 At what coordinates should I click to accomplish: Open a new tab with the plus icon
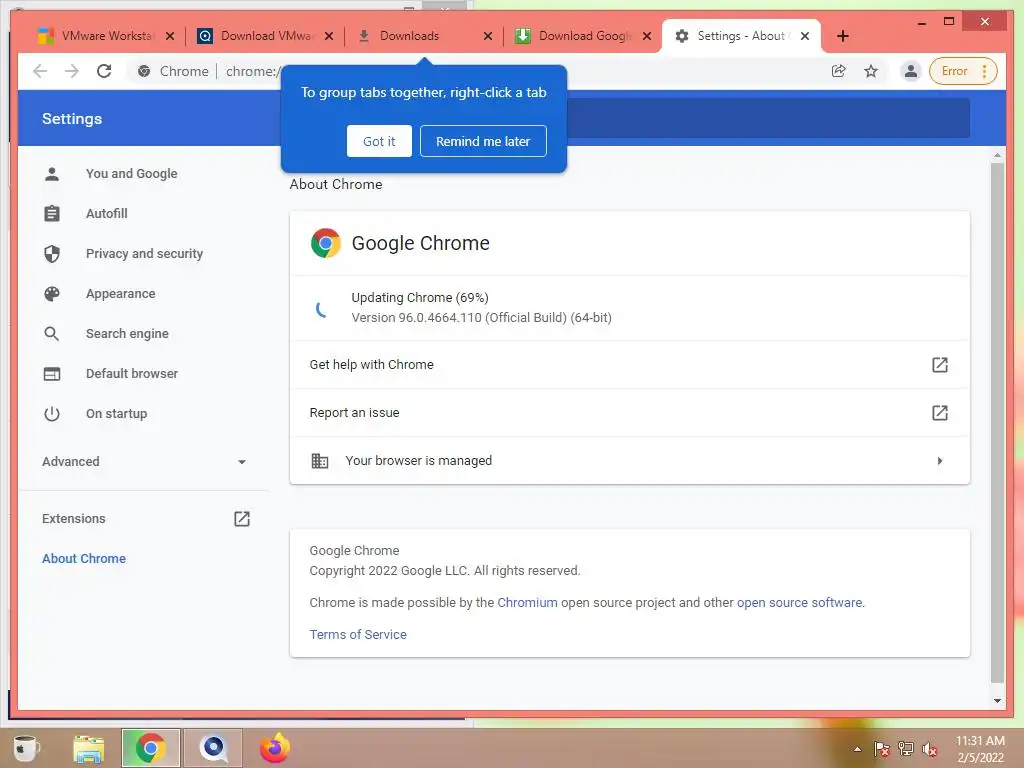point(843,36)
